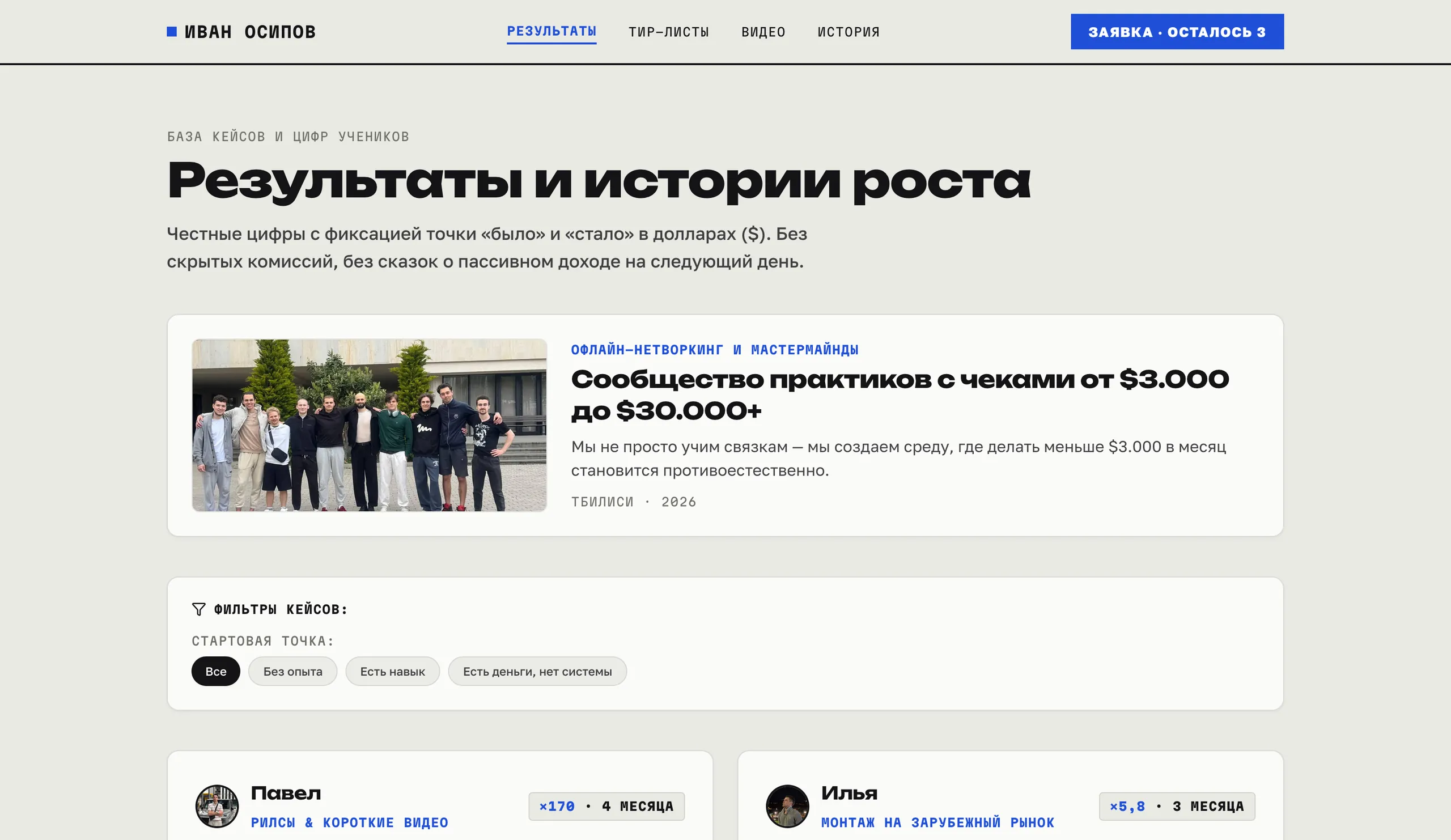Click the ОФЛАЙН-НЕТВОРКИНГ И МАСТЕРМАЙНДЫ label

click(715, 350)
